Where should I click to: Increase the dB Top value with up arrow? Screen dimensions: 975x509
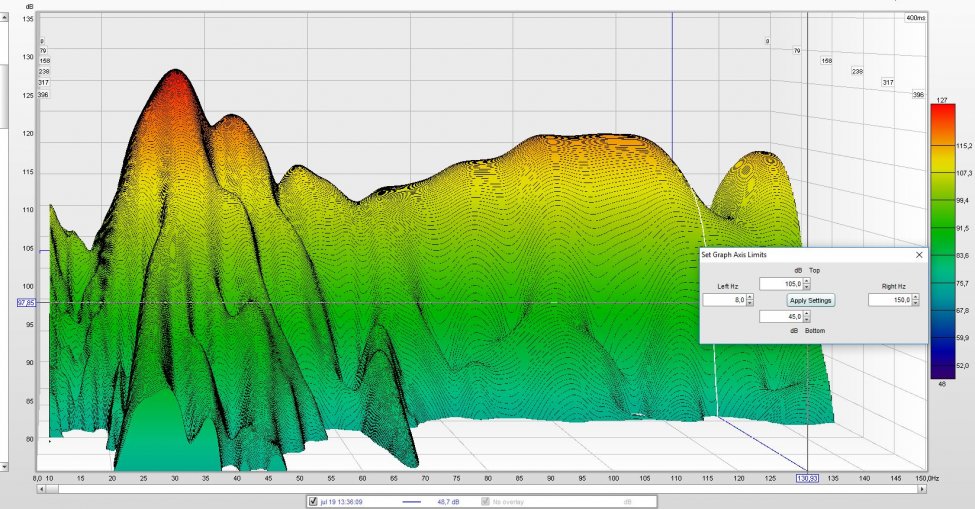(807, 281)
